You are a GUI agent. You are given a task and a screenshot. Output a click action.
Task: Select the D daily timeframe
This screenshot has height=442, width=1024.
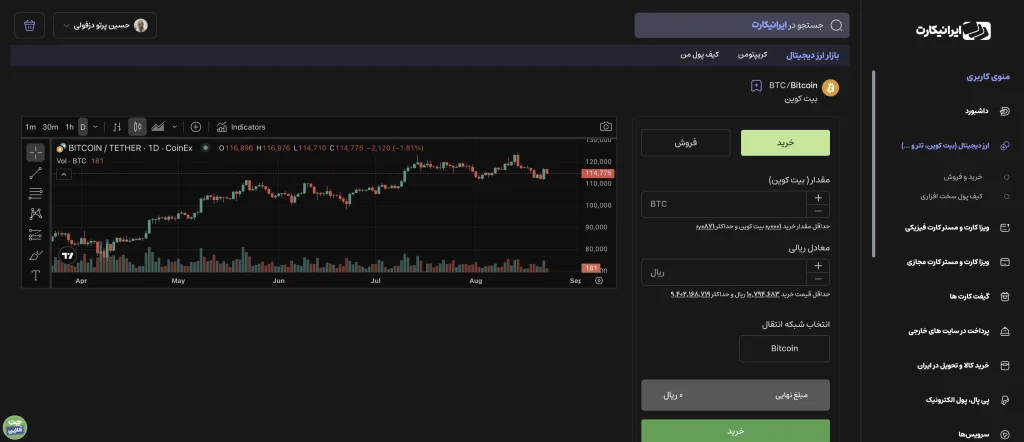pyautogui.click(x=83, y=127)
